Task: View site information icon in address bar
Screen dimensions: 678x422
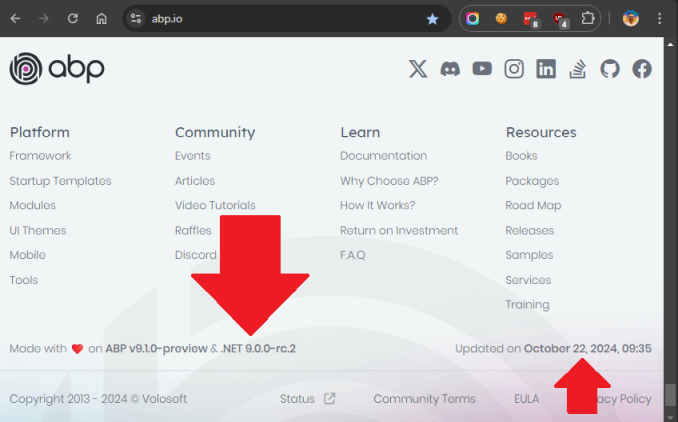Action: (x=136, y=19)
